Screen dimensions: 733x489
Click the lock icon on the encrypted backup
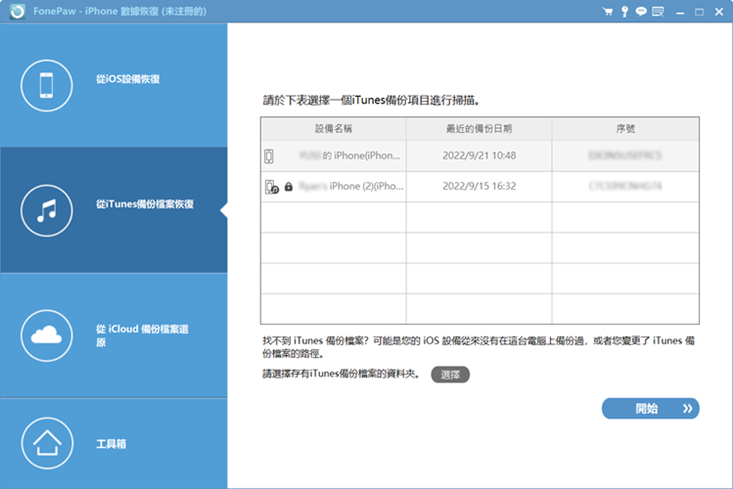point(289,187)
